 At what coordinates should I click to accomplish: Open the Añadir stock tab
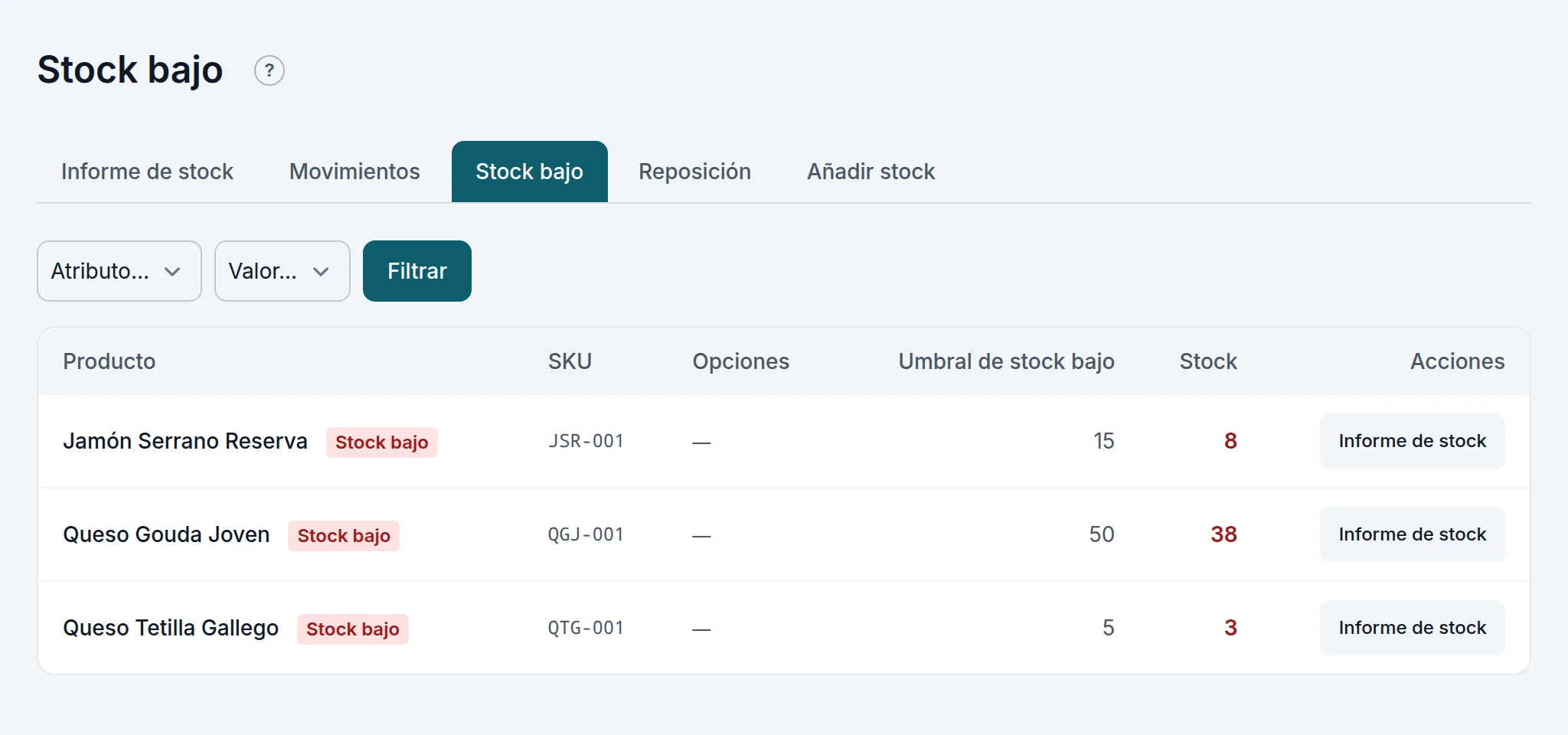pyautogui.click(x=871, y=171)
